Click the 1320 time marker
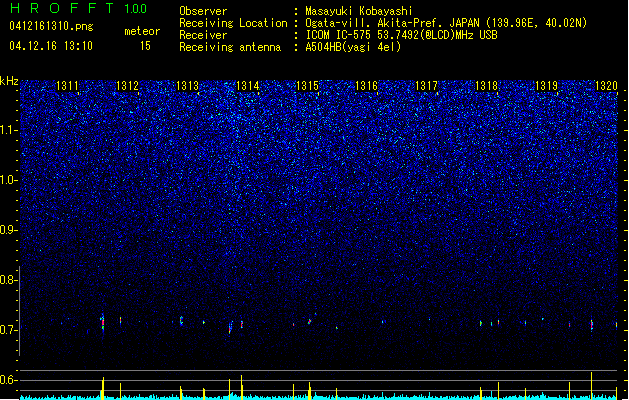Image resolution: width=629 pixels, height=400 pixels. point(606,85)
